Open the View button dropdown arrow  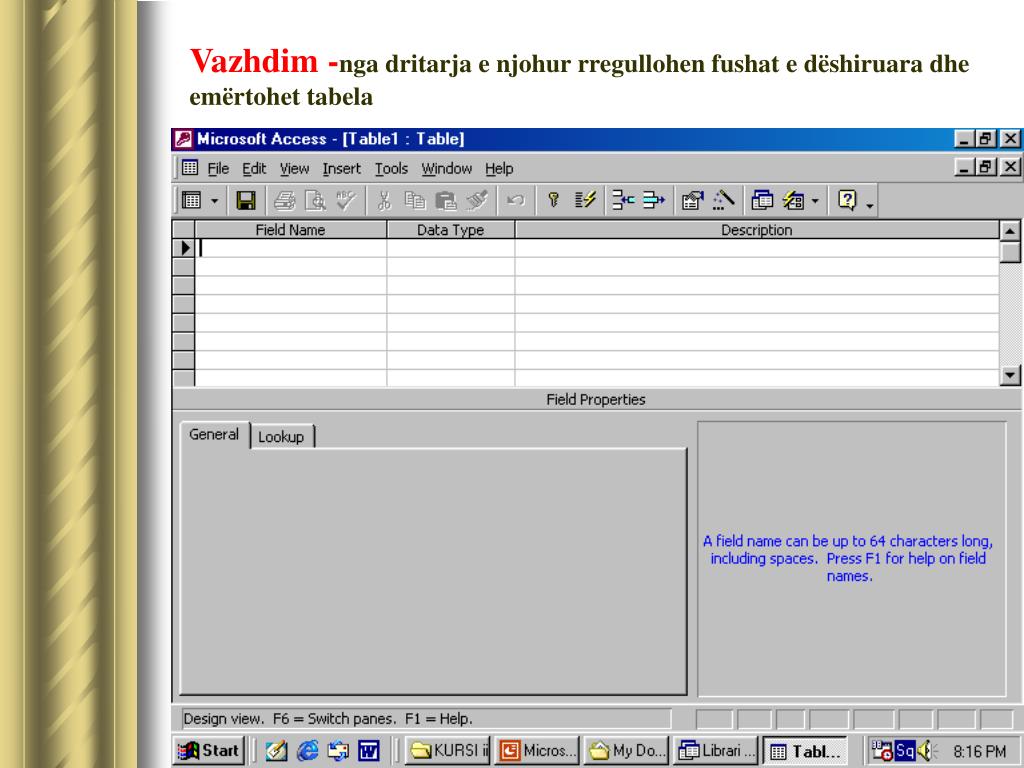[x=214, y=200]
